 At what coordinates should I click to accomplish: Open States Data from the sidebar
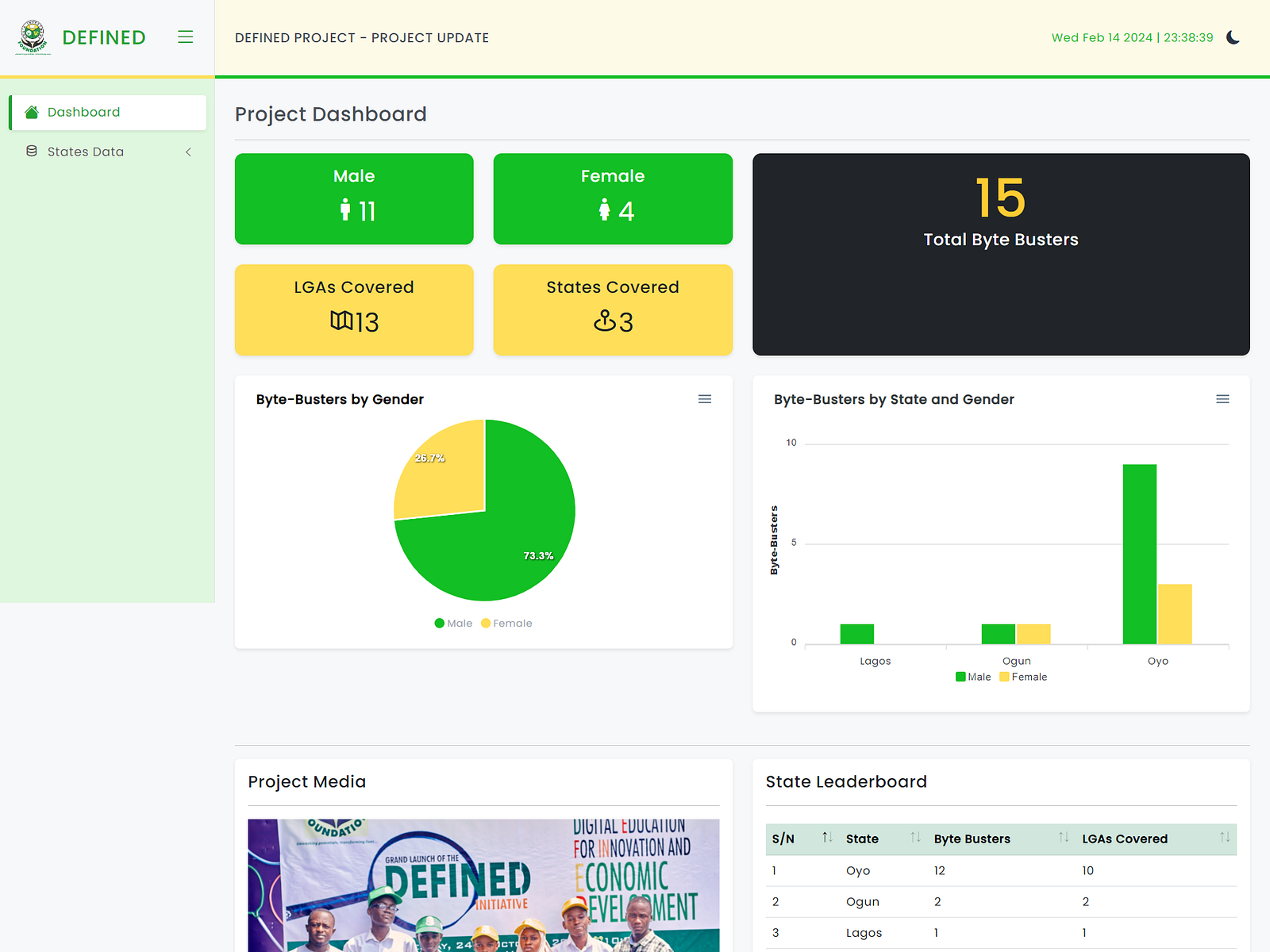(86, 151)
